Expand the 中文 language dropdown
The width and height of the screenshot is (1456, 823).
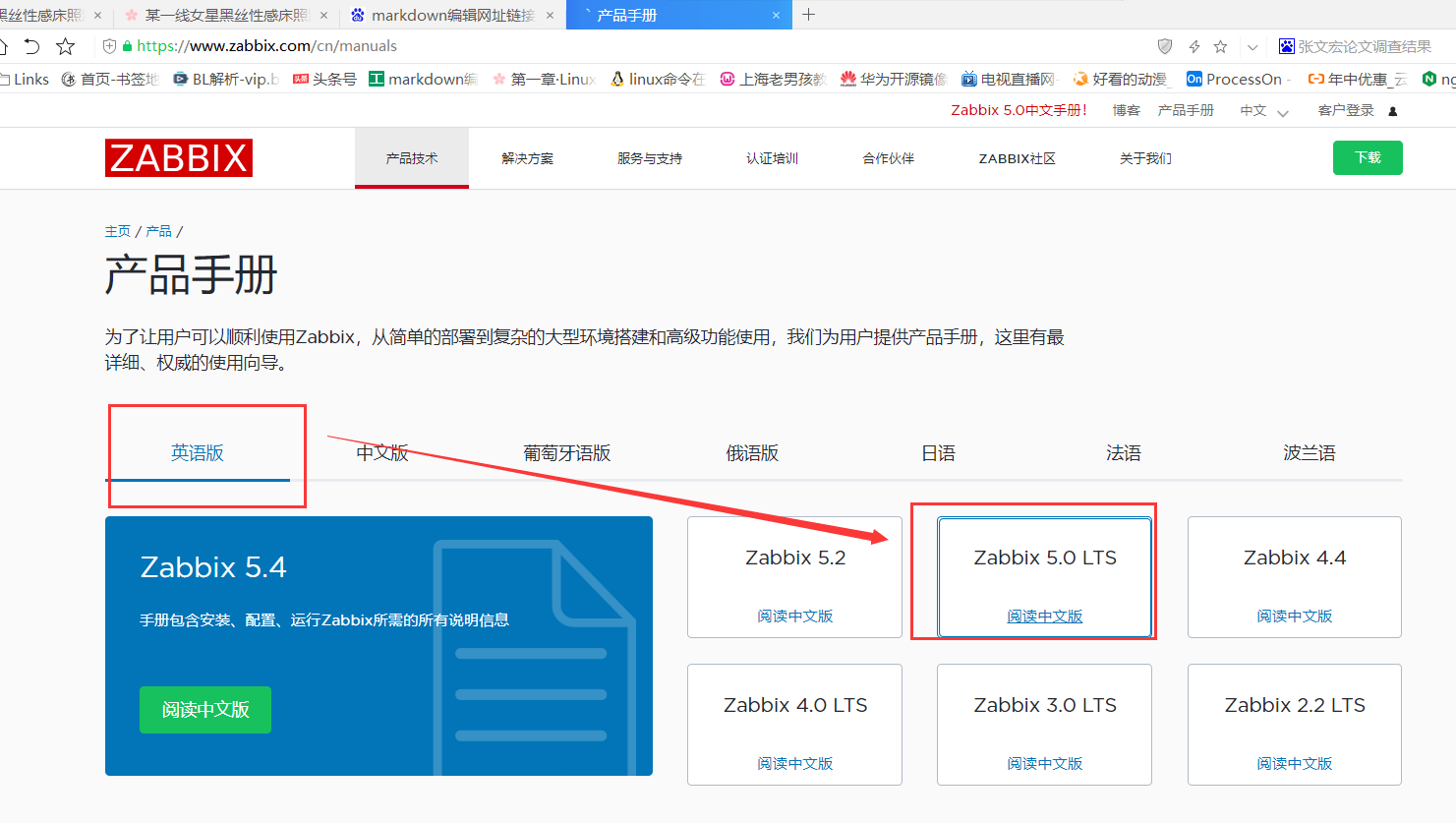tap(1264, 110)
